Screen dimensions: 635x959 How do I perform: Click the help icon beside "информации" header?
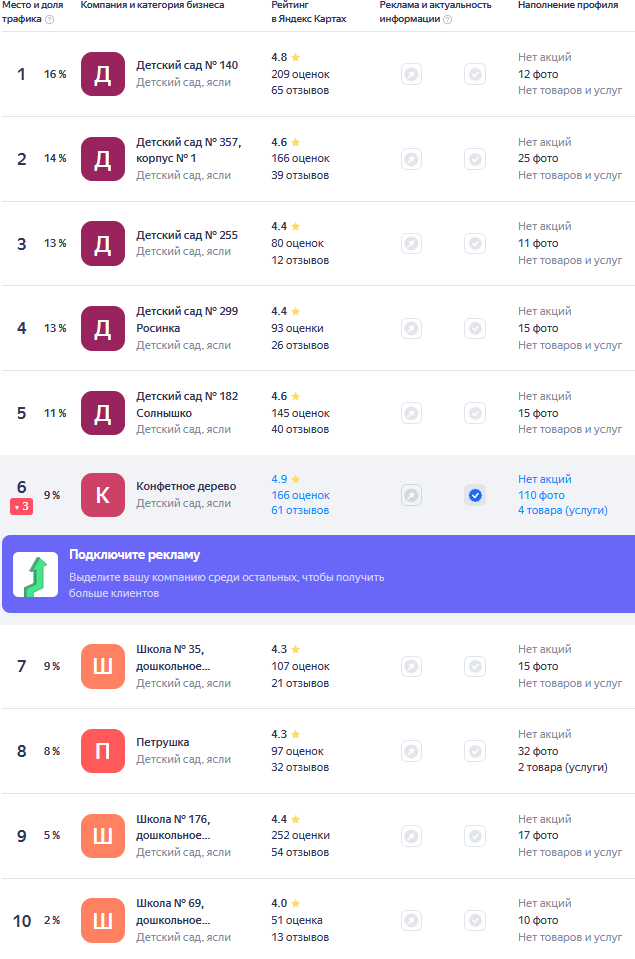(x=447, y=20)
